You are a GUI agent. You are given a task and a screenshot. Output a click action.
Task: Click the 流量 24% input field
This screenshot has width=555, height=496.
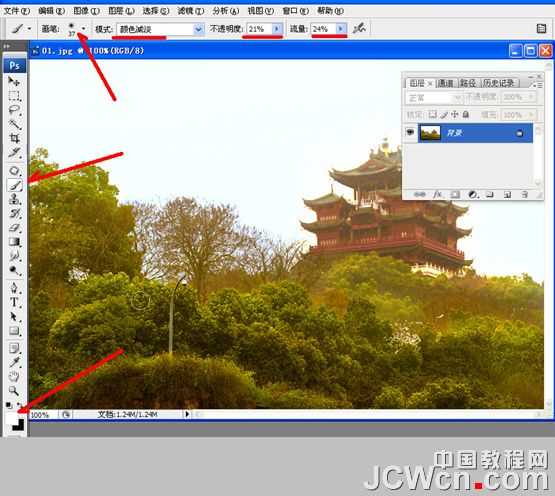(323, 29)
